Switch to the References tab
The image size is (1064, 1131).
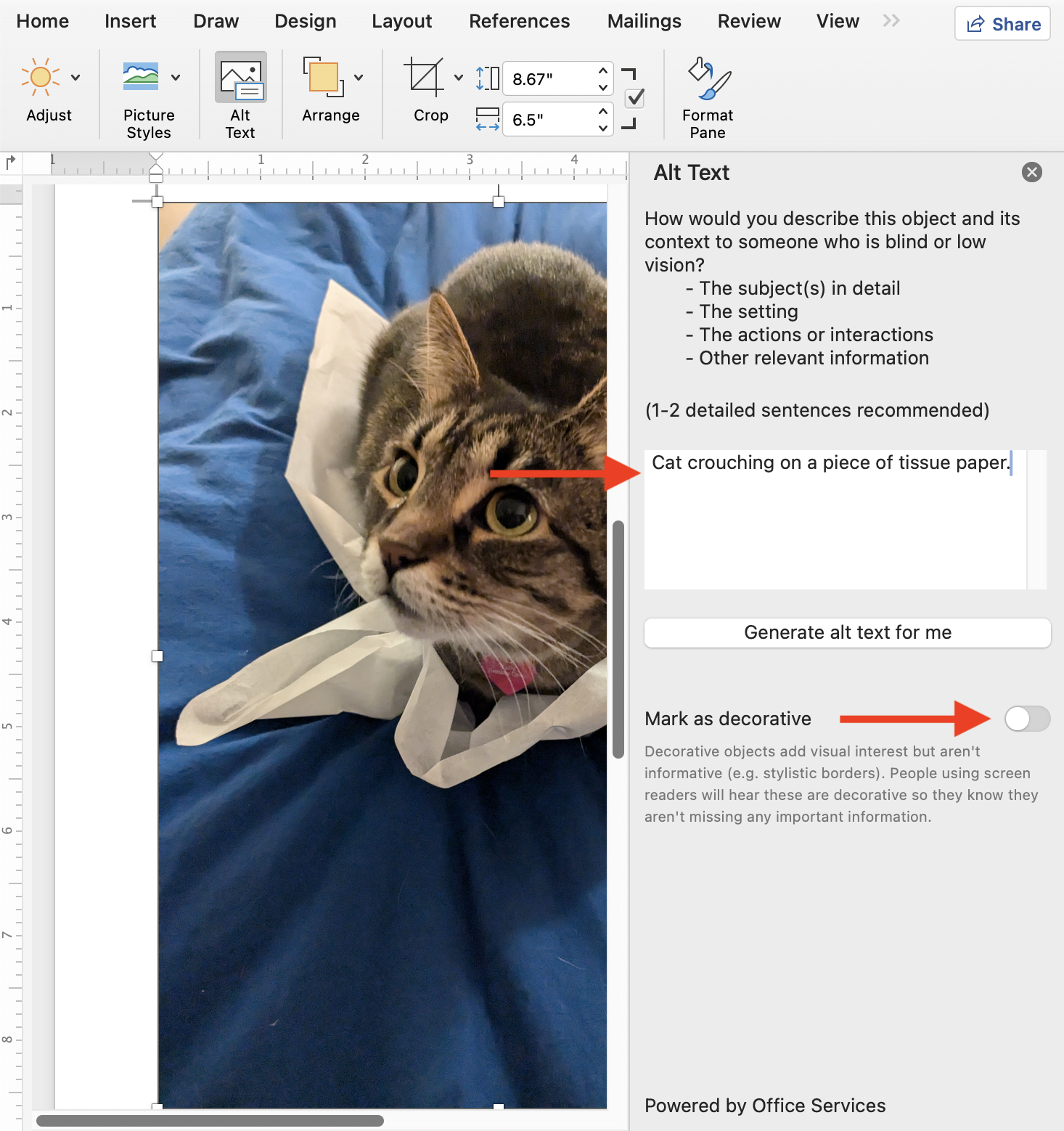[519, 21]
